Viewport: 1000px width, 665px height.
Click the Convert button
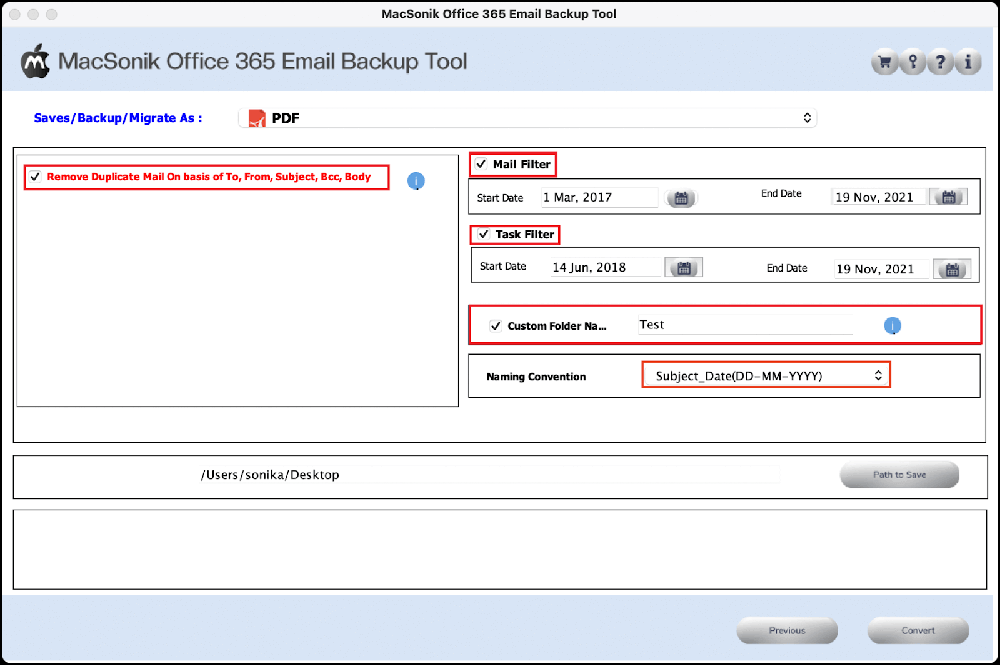(918, 631)
